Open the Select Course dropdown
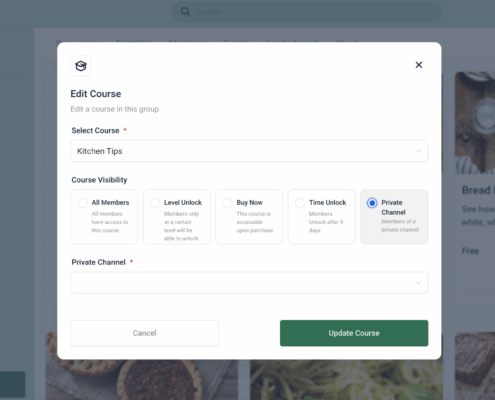Image resolution: width=495 pixels, height=400 pixels. [249, 151]
